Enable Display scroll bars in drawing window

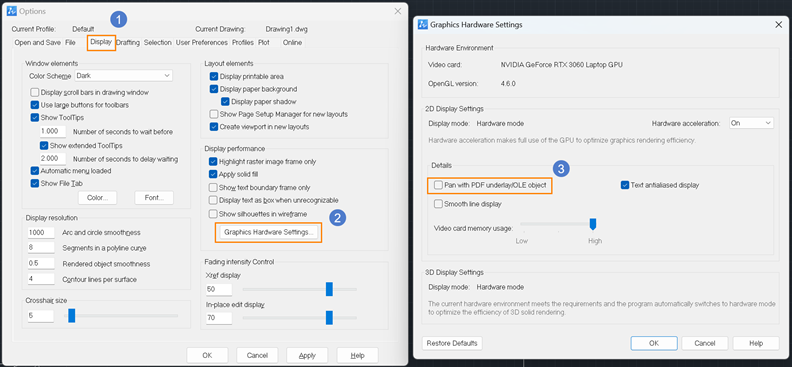[x=35, y=92]
